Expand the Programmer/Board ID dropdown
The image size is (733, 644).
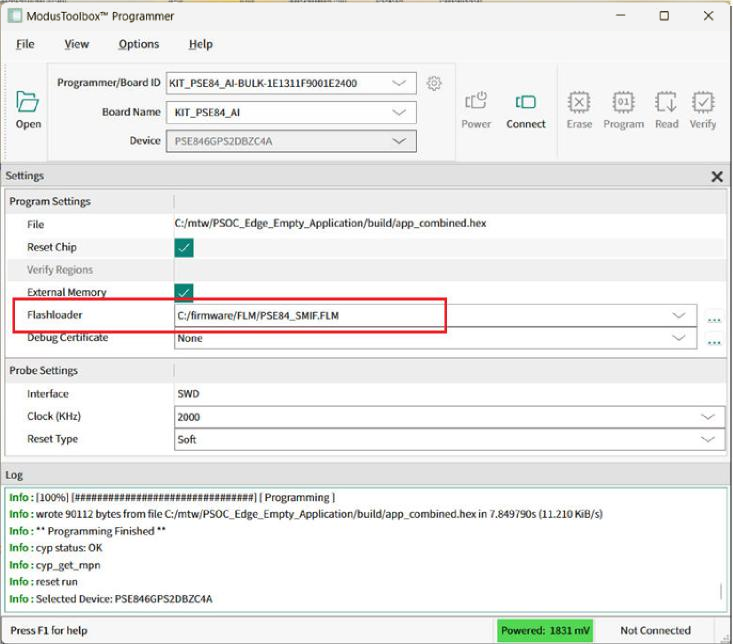(399, 83)
